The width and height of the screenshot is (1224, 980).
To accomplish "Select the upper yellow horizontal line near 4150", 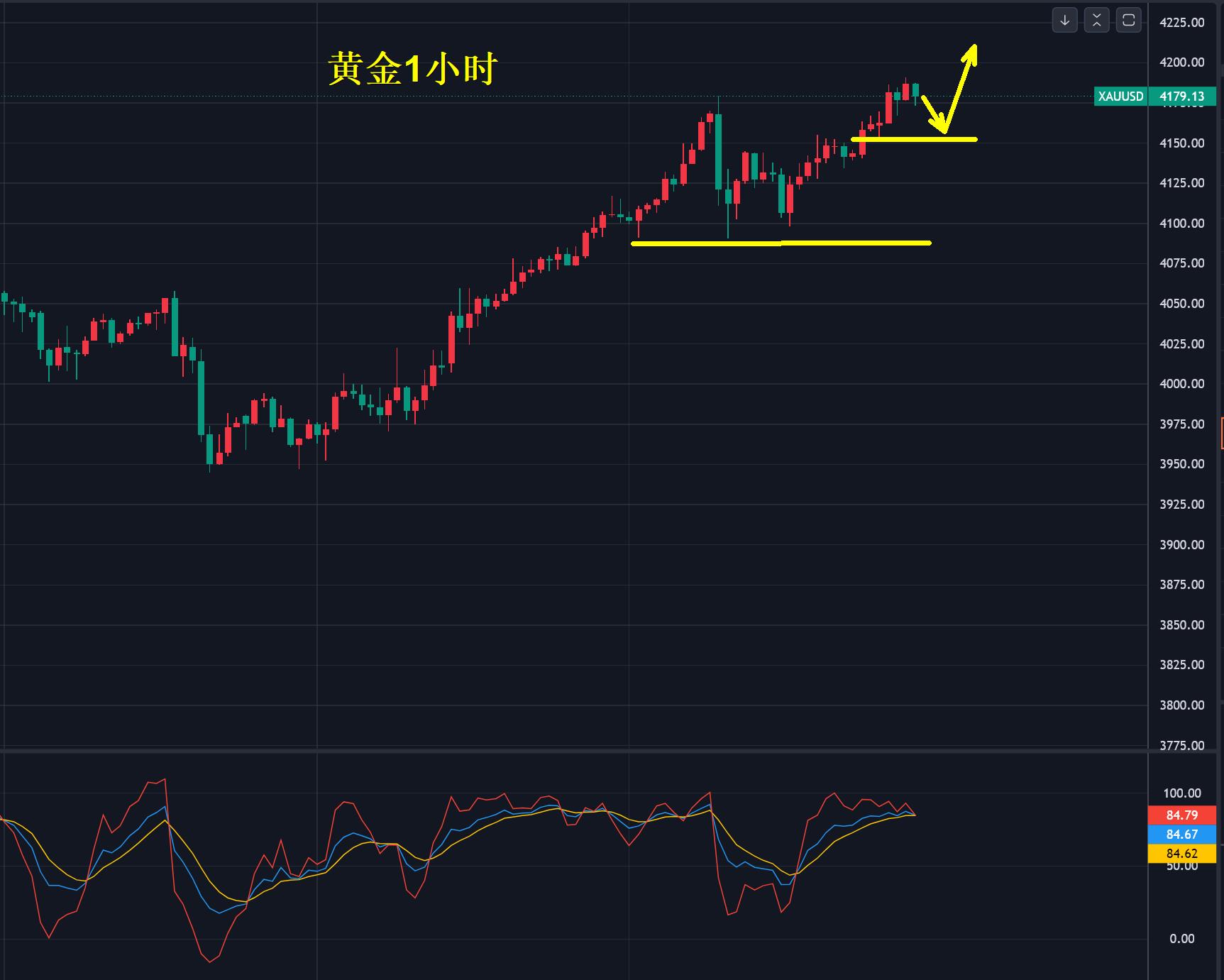I will point(915,139).
